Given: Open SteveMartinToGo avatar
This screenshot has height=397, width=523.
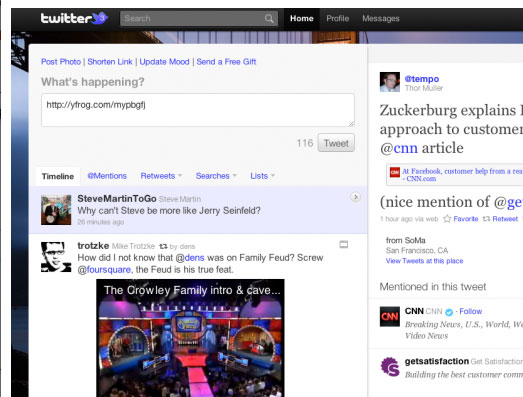Looking at the screenshot, I should [x=56, y=210].
